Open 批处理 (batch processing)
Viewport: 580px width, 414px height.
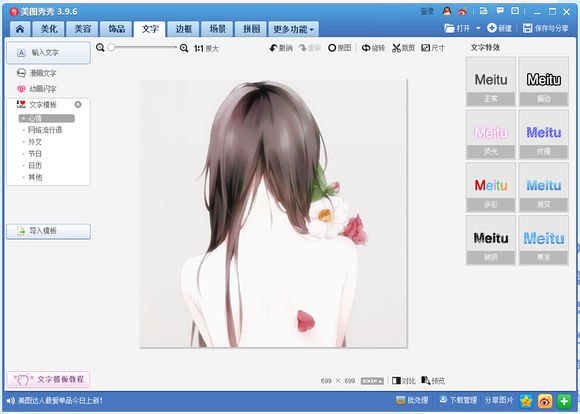click(412, 400)
